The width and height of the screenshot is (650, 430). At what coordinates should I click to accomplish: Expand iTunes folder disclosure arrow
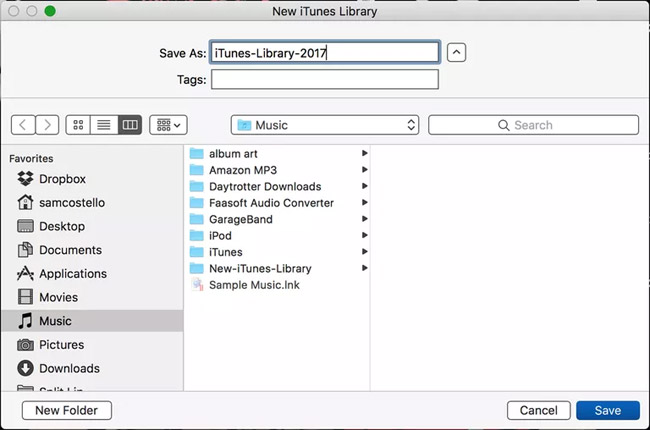point(364,251)
